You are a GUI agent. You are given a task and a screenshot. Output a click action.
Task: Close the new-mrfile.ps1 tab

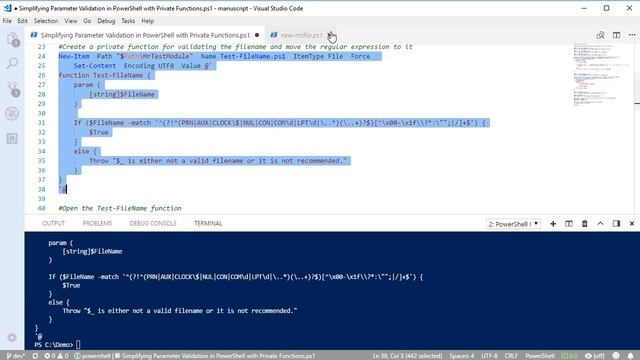coord(331,35)
